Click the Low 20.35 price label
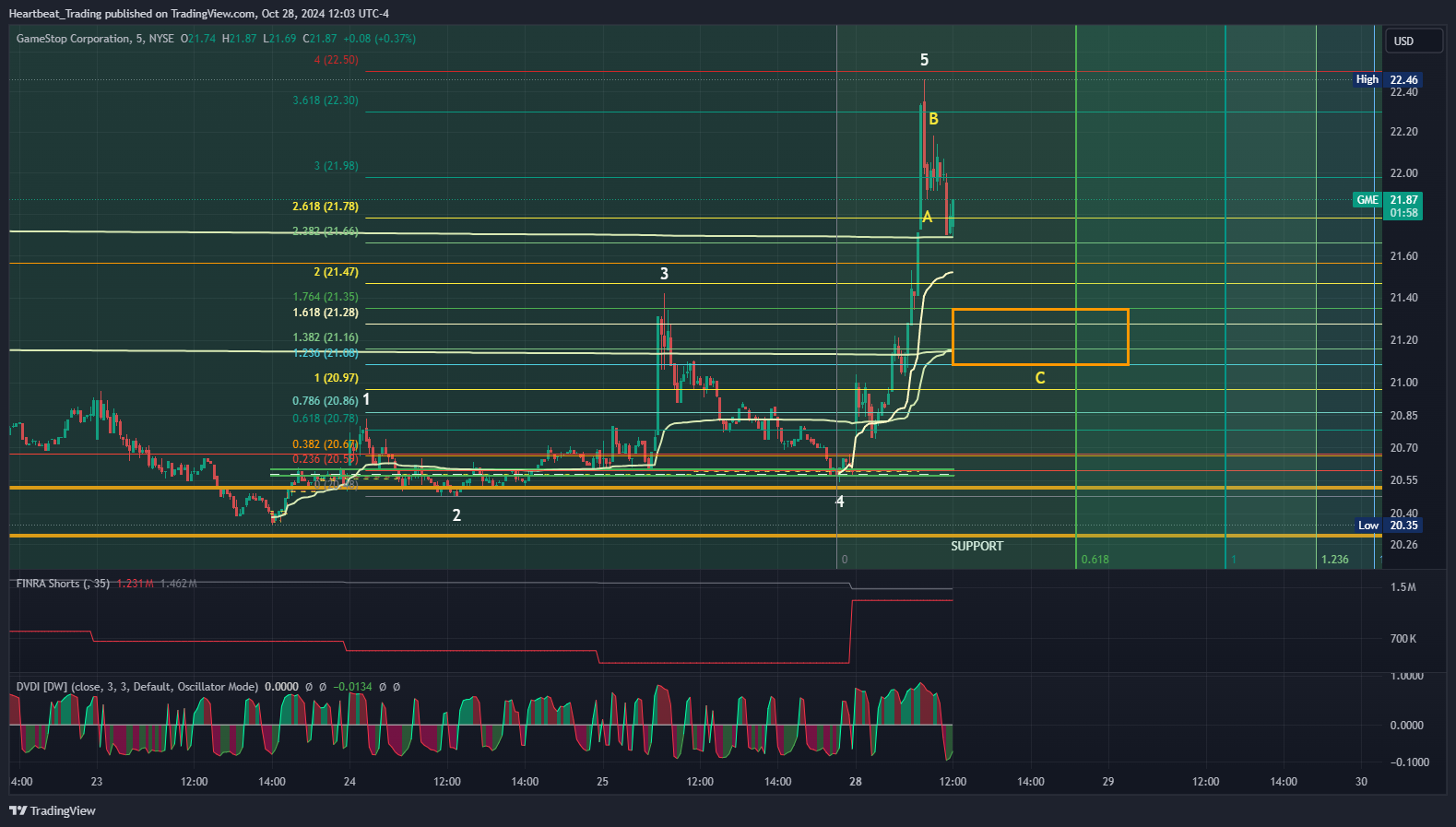 1389,526
